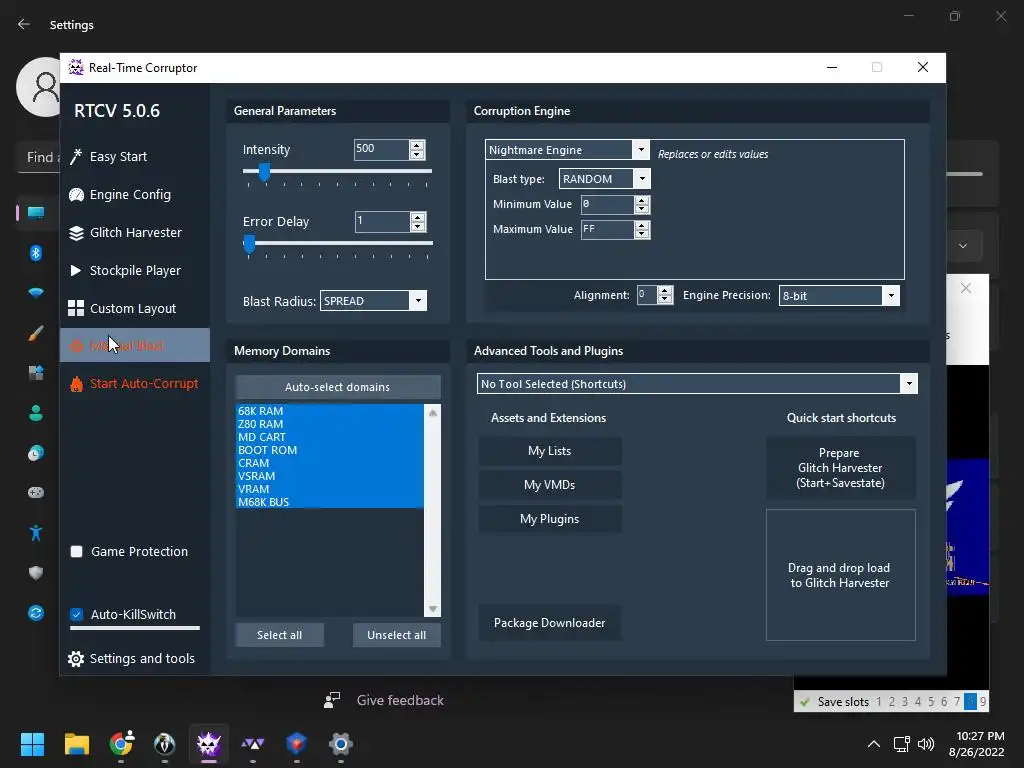Open Windows Start menu
This screenshot has width=1024, height=768.
click(x=32, y=744)
